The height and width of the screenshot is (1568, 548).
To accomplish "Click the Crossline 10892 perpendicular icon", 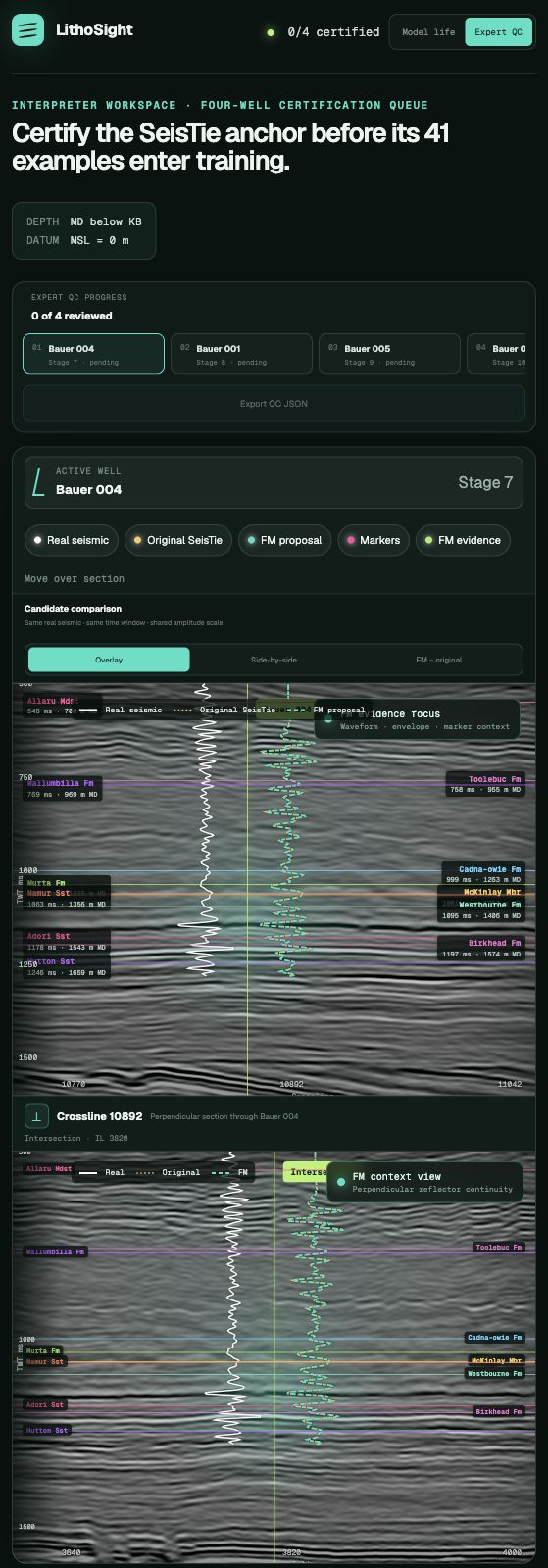I will pos(36,1116).
